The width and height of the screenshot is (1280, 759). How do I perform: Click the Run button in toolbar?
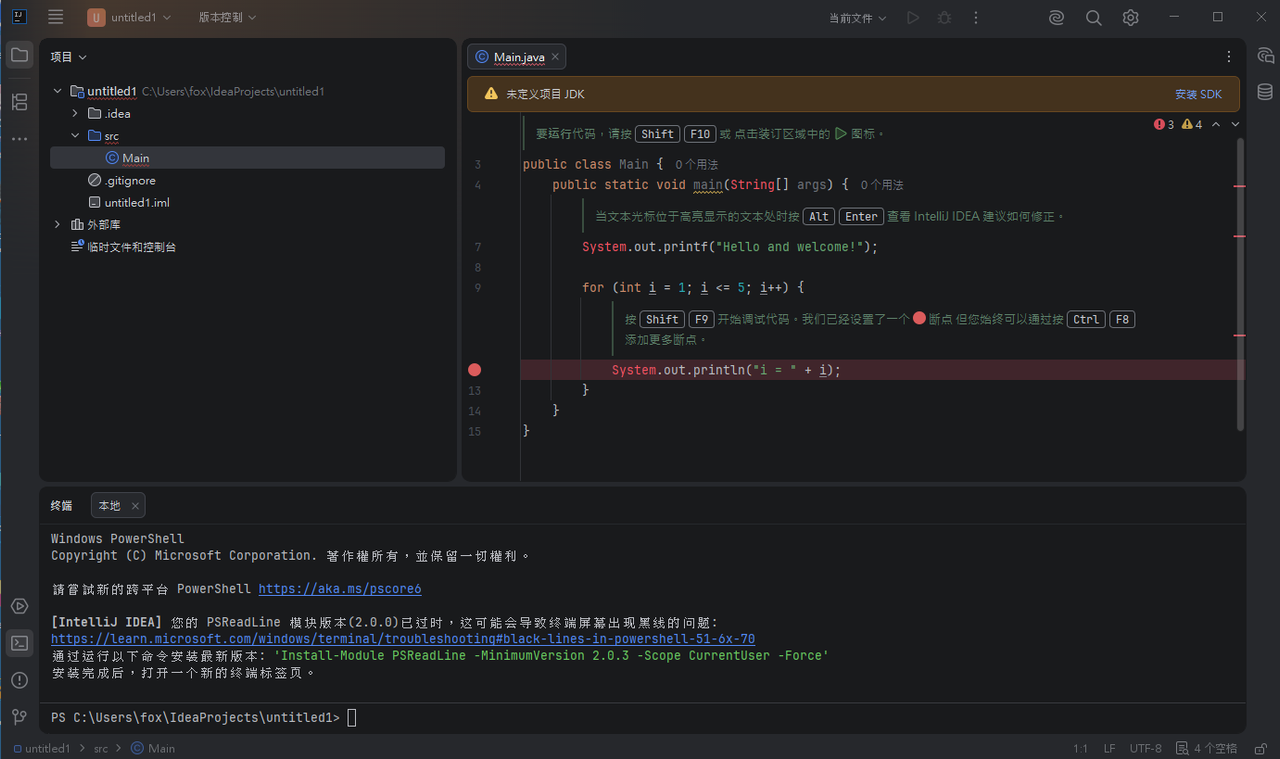click(913, 17)
